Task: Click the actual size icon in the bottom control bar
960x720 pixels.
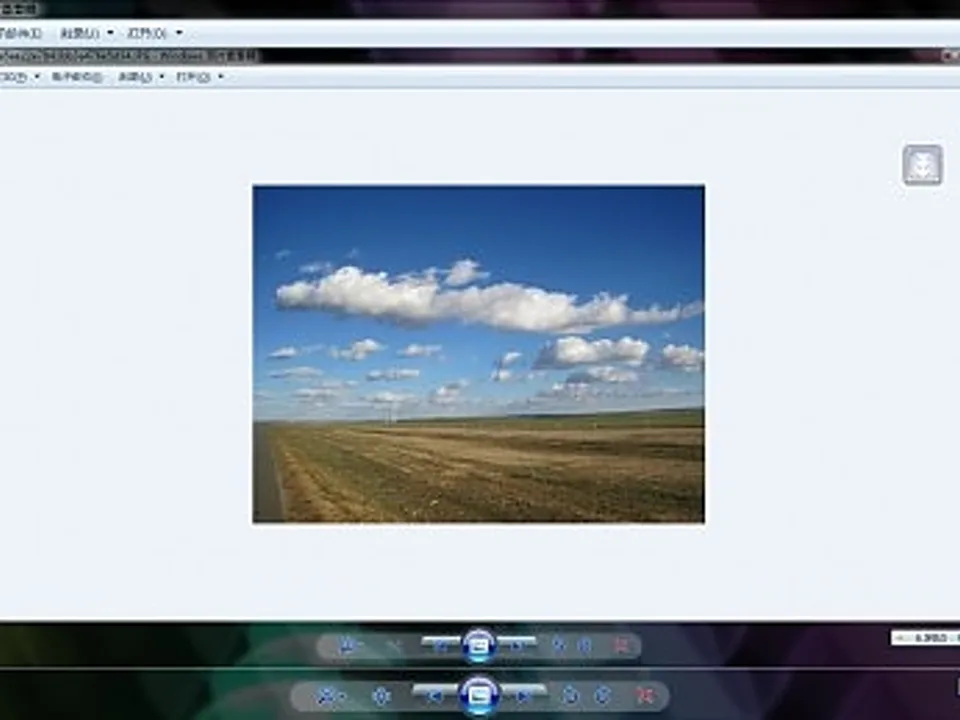Action: point(381,695)
